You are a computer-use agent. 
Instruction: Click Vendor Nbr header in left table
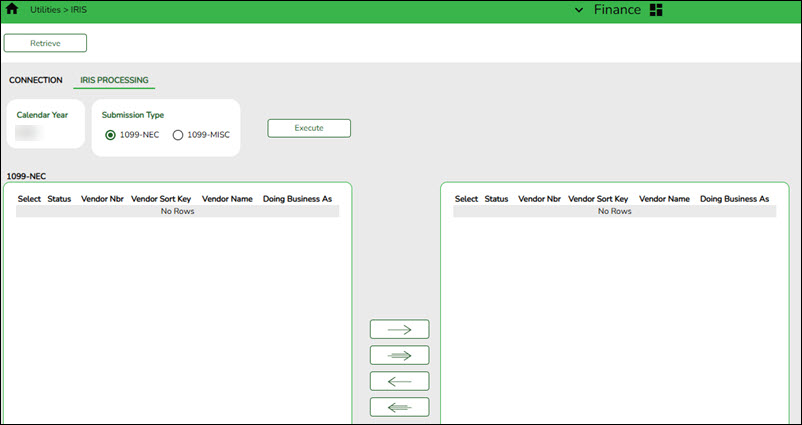(101, 199)
